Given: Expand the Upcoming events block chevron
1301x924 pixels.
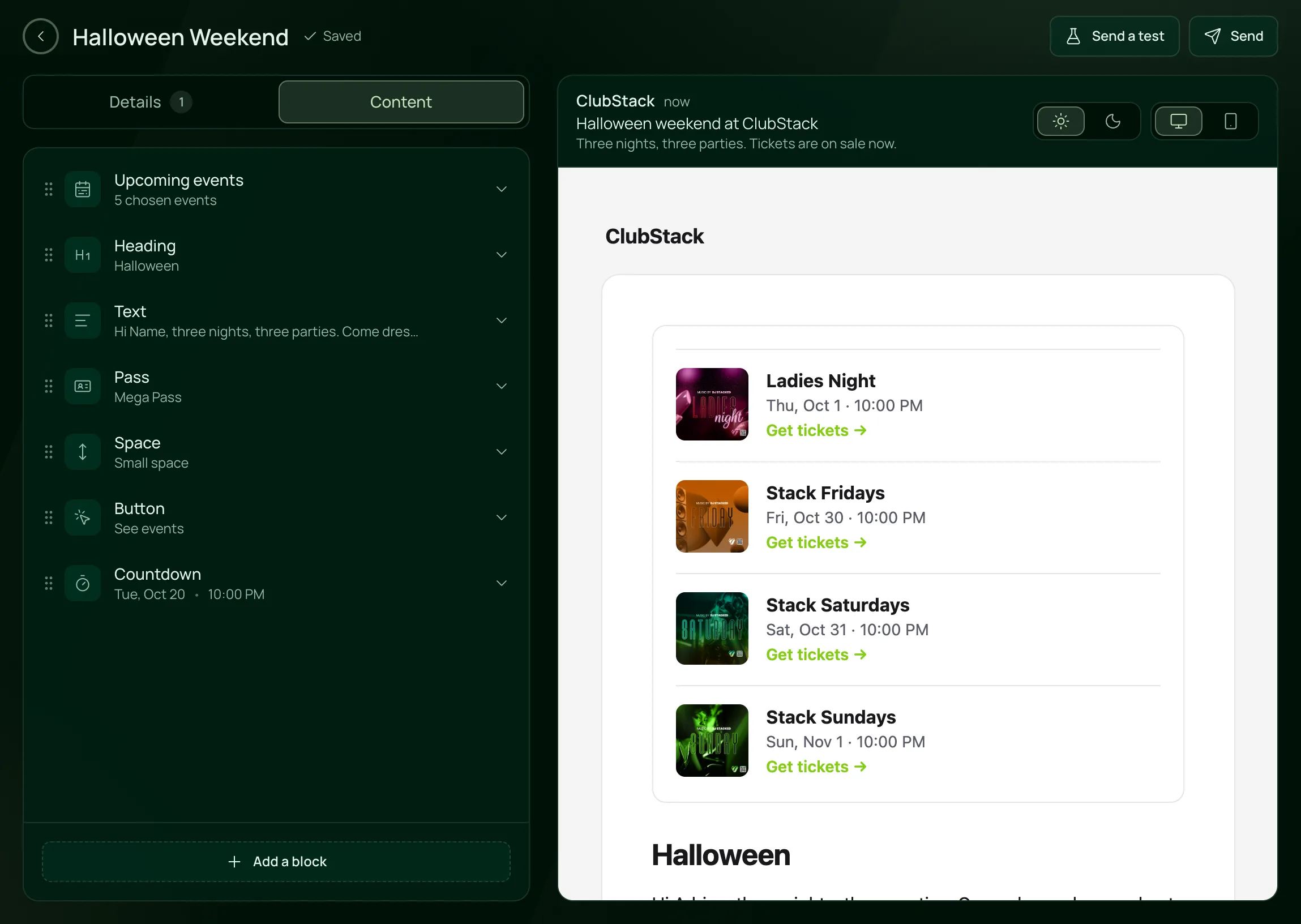Looking at the screenshot, I should point(502,190).
